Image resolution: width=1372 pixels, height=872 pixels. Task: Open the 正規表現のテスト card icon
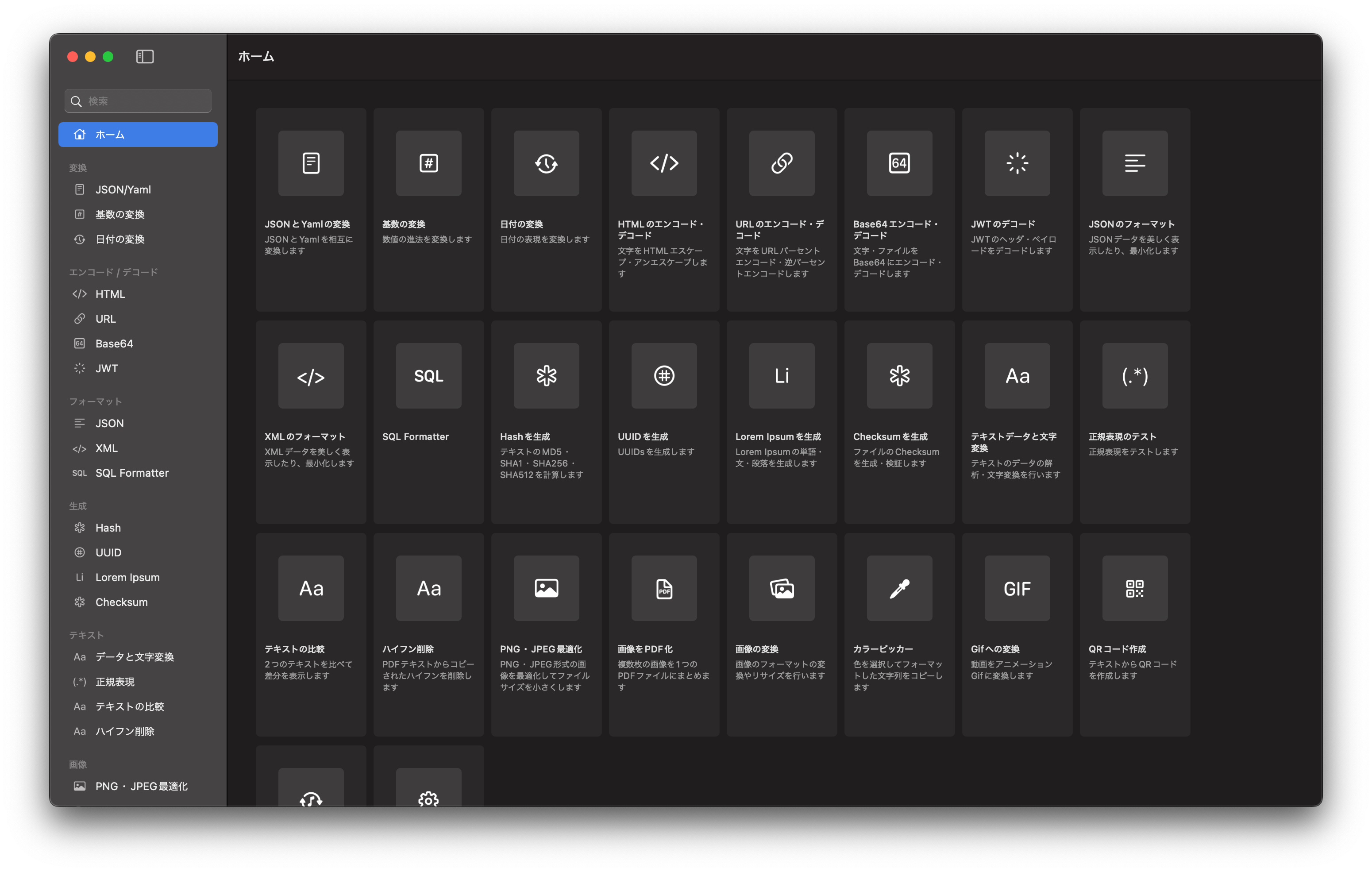pyautogui.click(x=1135, y=376)
